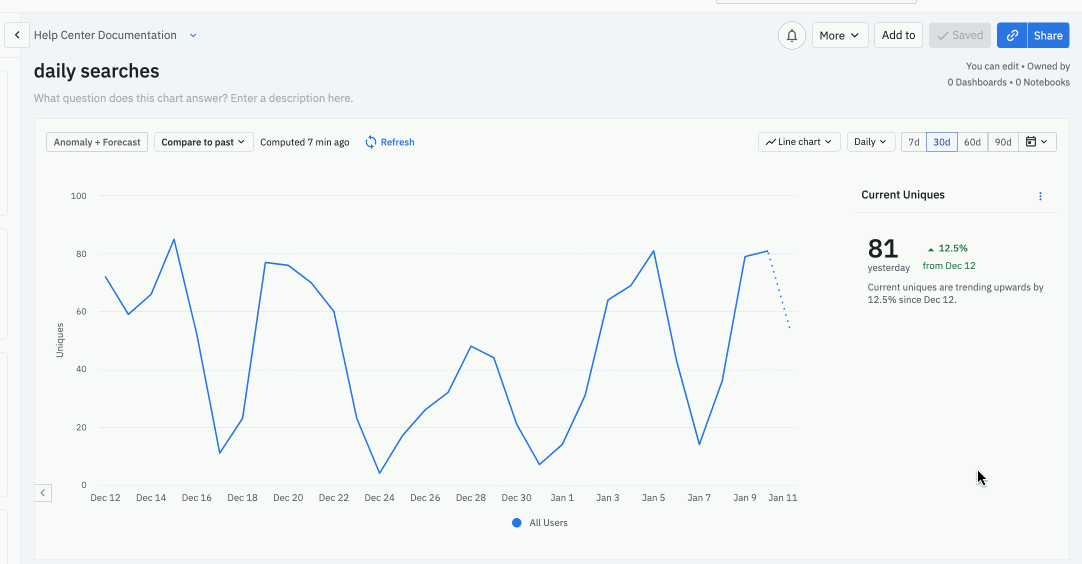Collapse the left panel arrow

[43, 492]
